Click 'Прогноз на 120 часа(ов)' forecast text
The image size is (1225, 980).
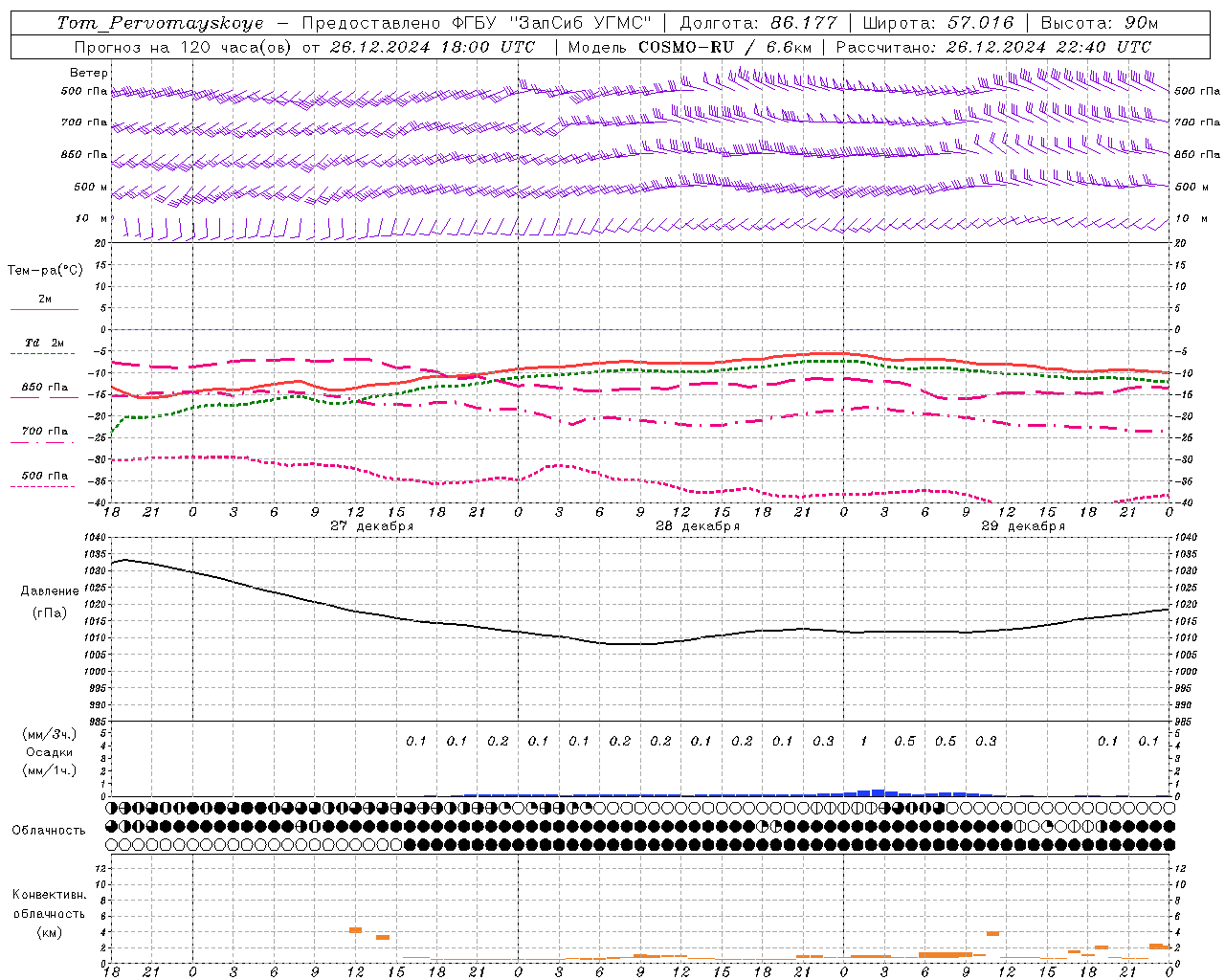(x=185, y=47)
